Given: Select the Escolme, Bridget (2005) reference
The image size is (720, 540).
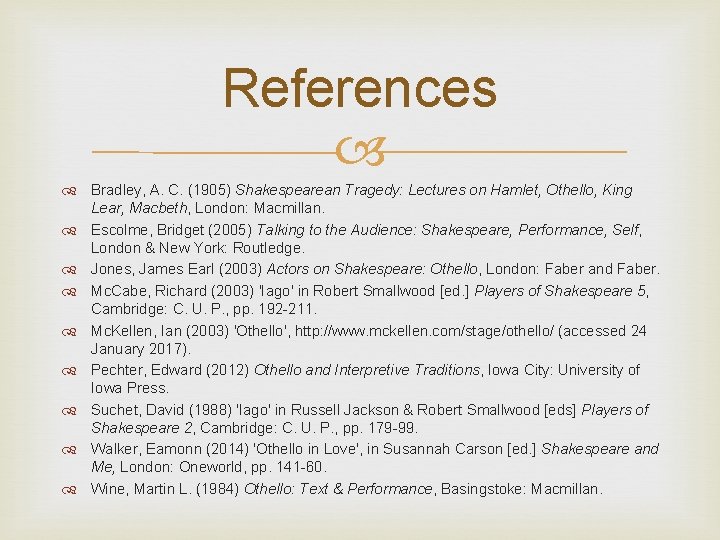Looking at the screenshot, I should 366,239.
